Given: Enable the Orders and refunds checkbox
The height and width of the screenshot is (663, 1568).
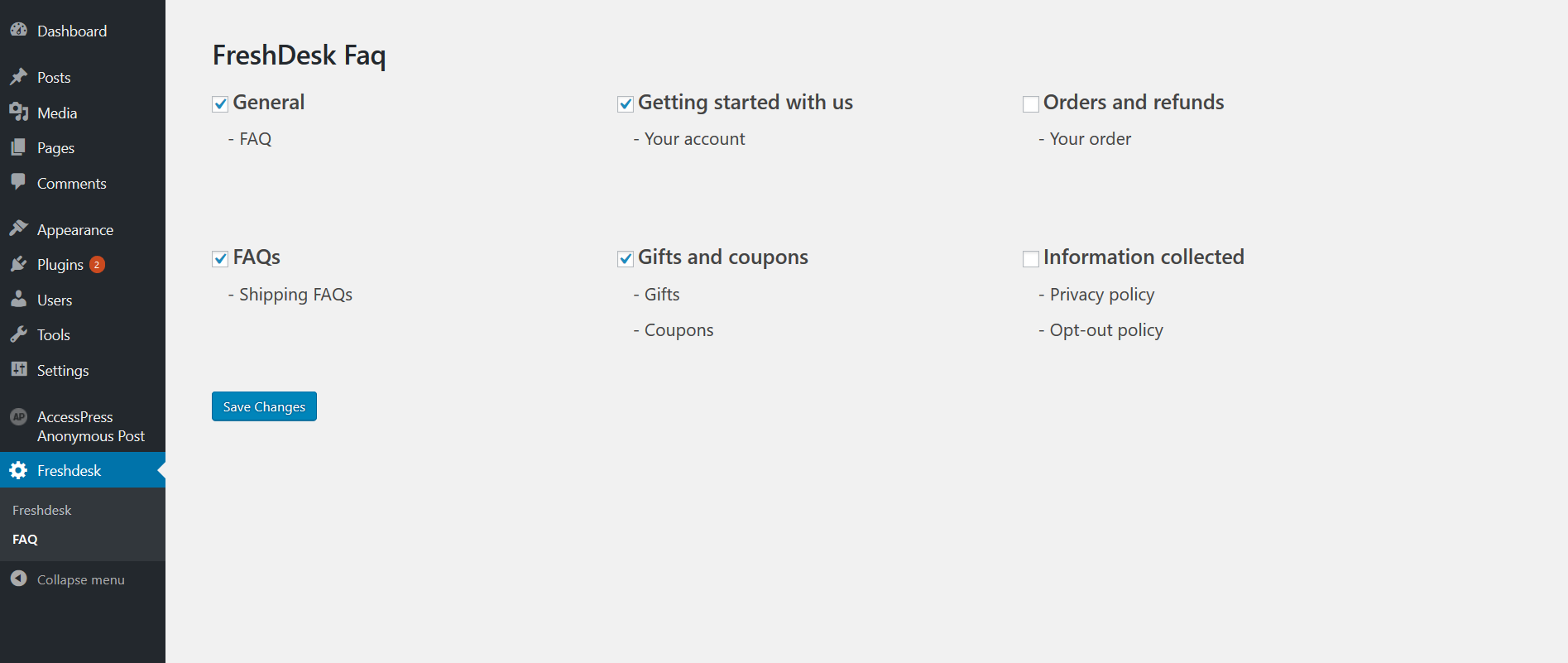Looking at the screenshot, I should point(1031,103).
